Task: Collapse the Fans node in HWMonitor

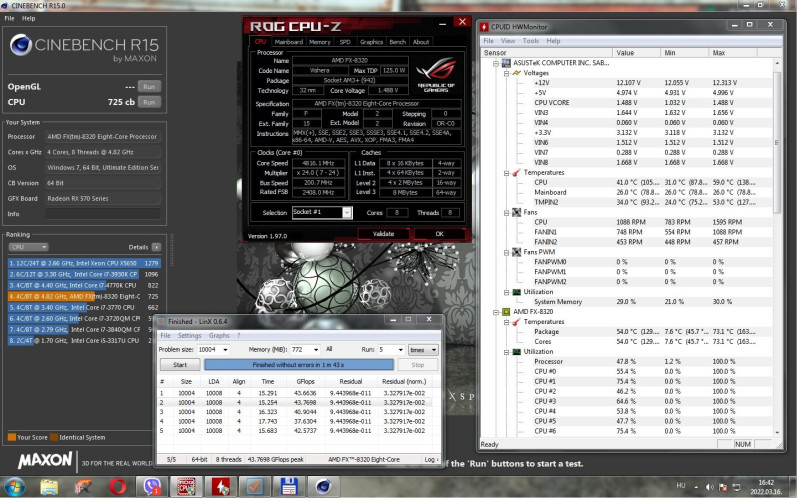Action: [506, 212]
